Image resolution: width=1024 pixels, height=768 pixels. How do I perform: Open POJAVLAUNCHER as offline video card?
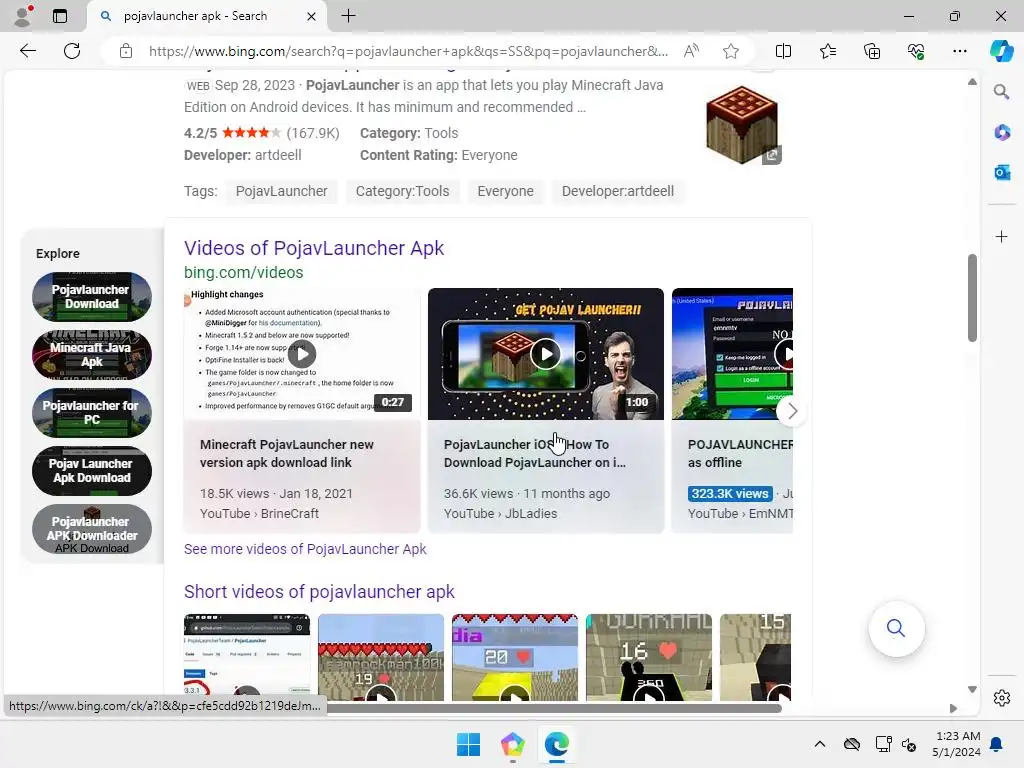(x=732, y=411)
